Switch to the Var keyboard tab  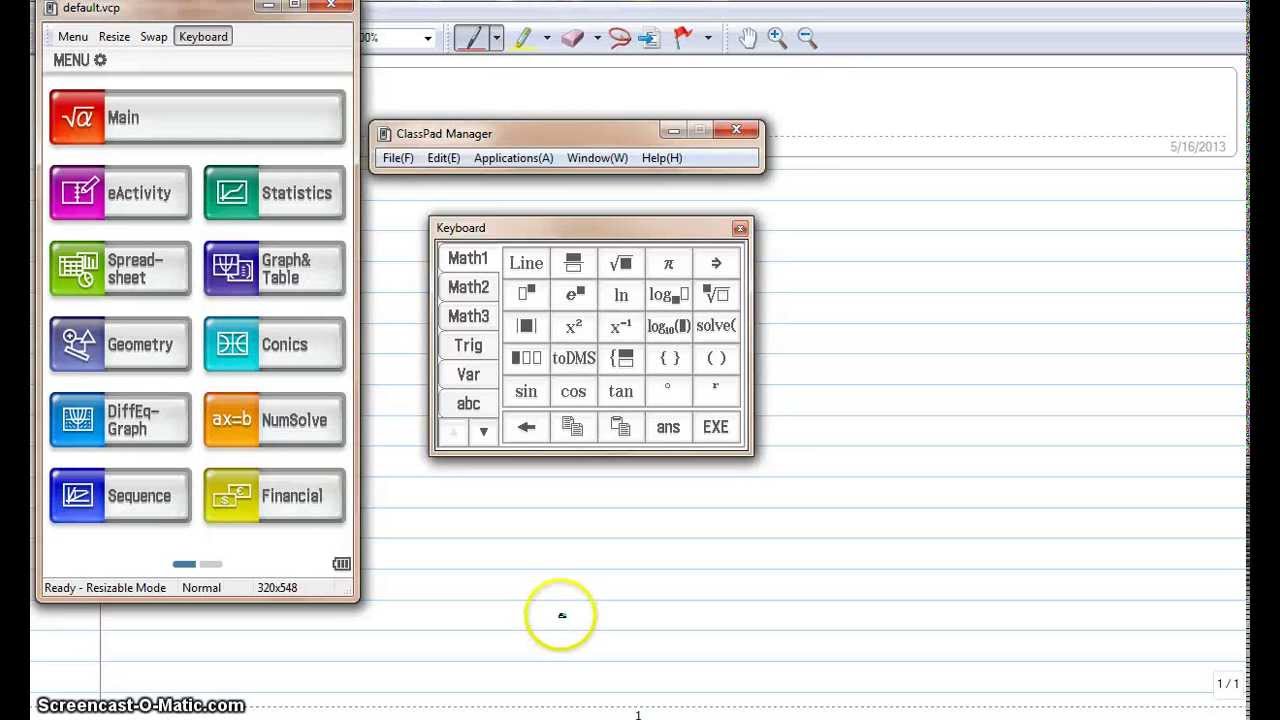[x=468, y=374]
